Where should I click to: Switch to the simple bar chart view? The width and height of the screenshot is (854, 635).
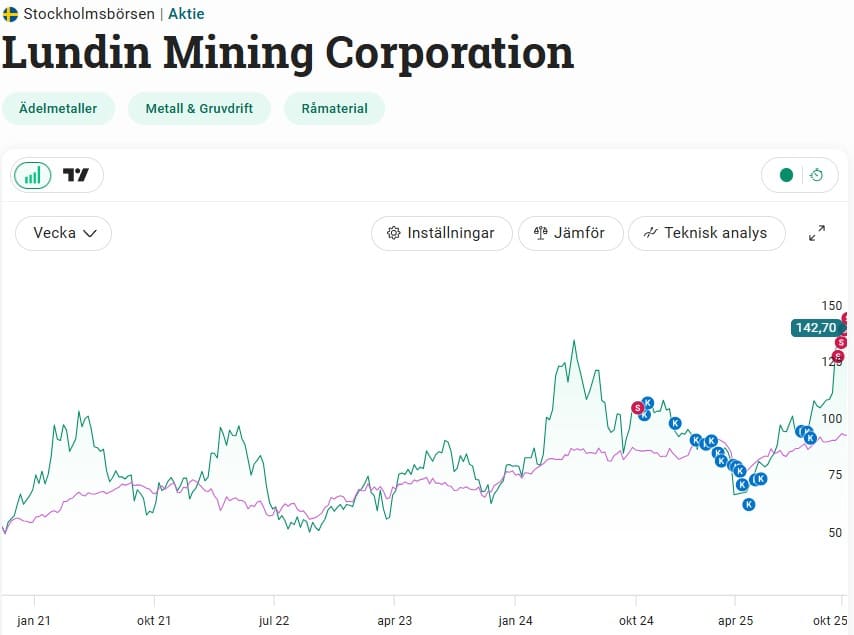pos(33,175)
